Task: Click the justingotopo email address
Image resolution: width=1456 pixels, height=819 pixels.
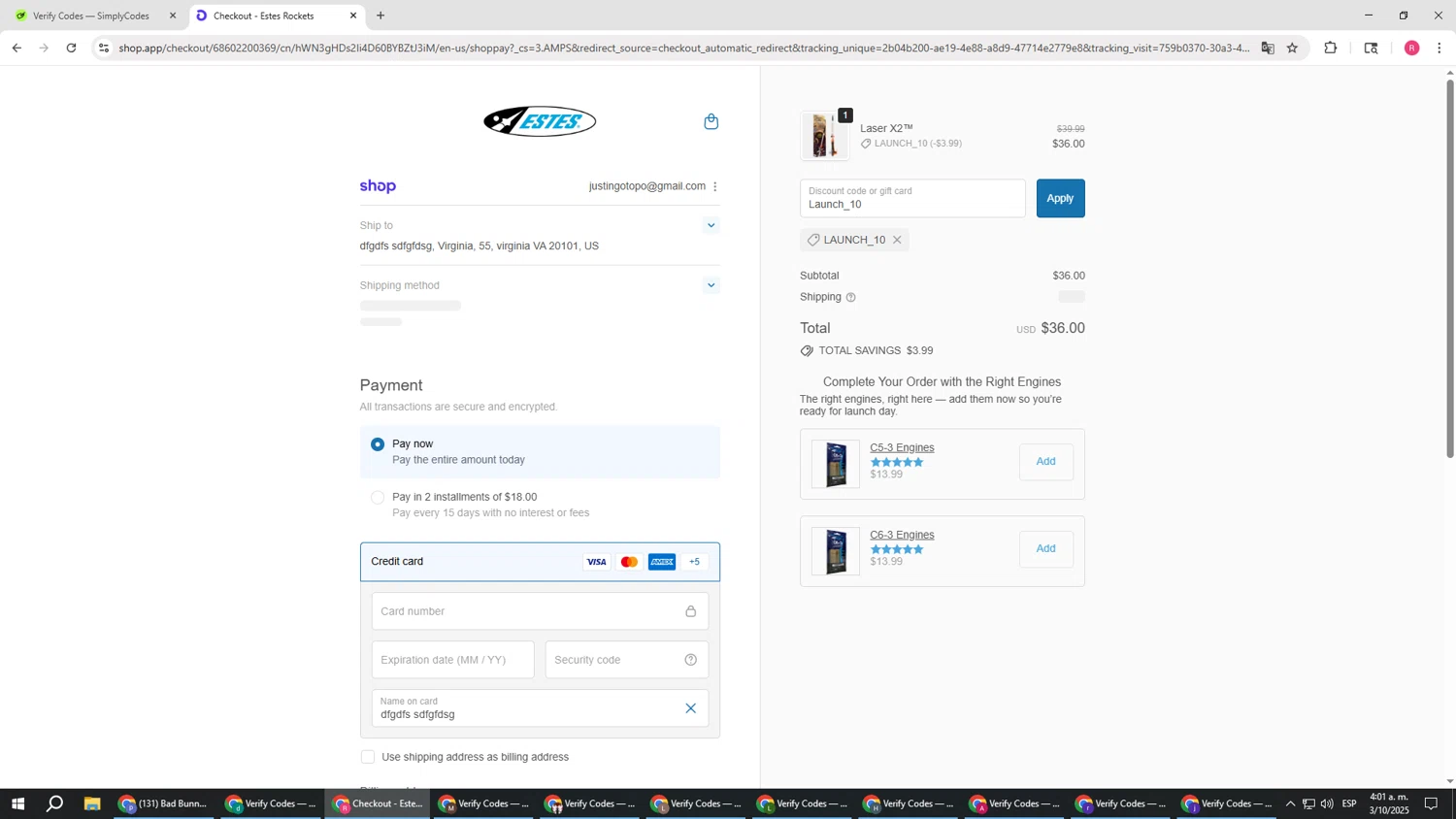Action: point(646,186)
